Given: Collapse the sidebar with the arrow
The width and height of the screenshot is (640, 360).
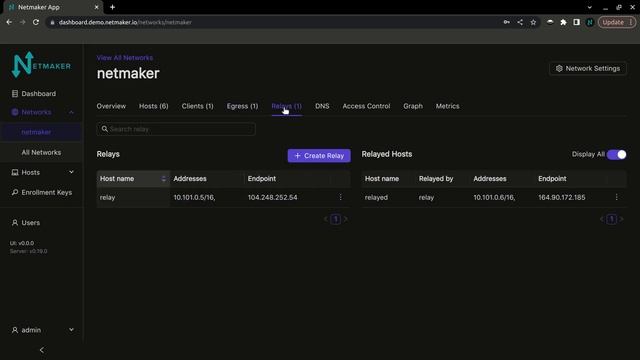Looking at the screenshot, I should coord(42,350).
